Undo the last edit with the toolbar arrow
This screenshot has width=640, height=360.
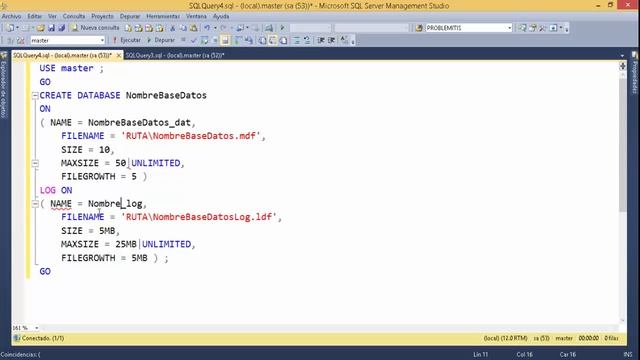click(207, 28)
